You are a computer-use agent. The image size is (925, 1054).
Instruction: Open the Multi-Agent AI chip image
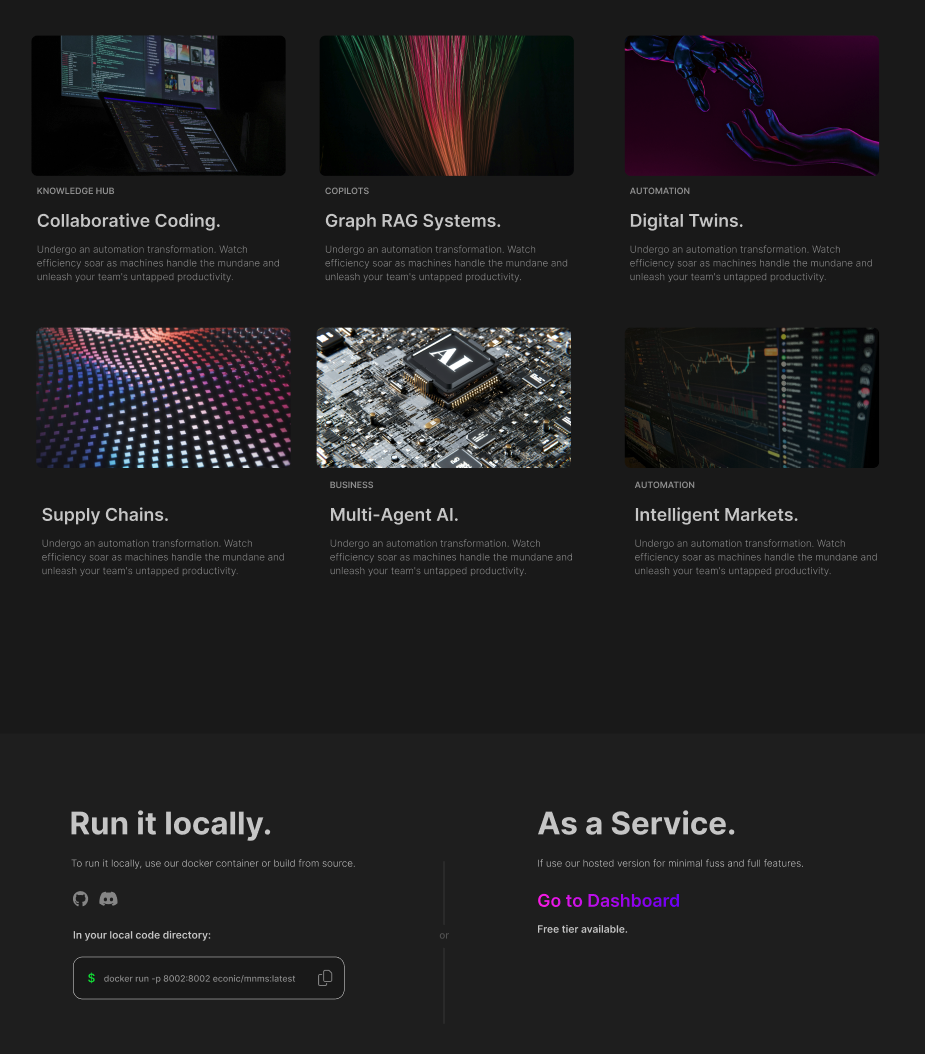click(444, 398)
